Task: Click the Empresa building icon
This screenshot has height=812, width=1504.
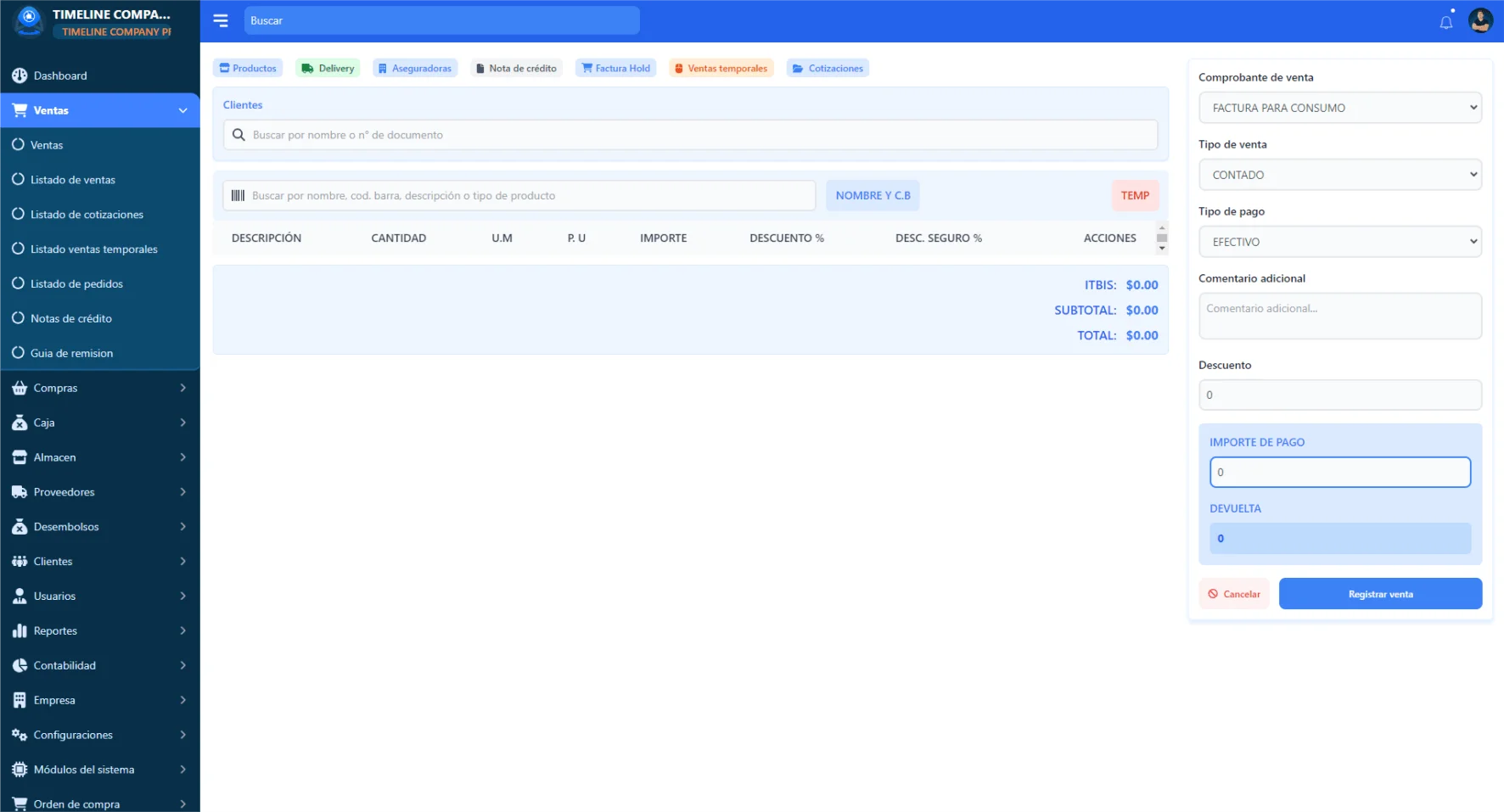Action: tap(20, 700)
